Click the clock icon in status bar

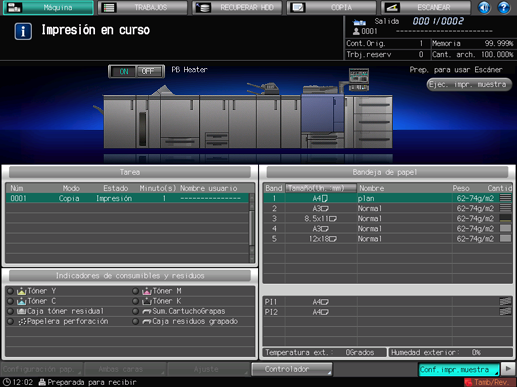point(7,382)
